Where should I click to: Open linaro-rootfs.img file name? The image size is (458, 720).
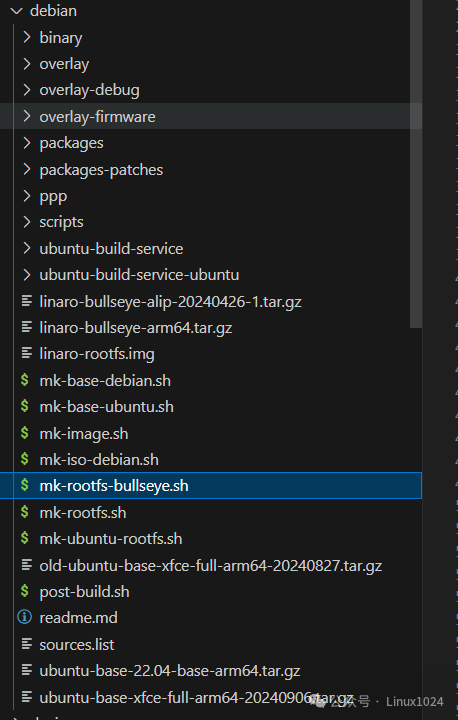pyautogui.click(x=97, y=354)
